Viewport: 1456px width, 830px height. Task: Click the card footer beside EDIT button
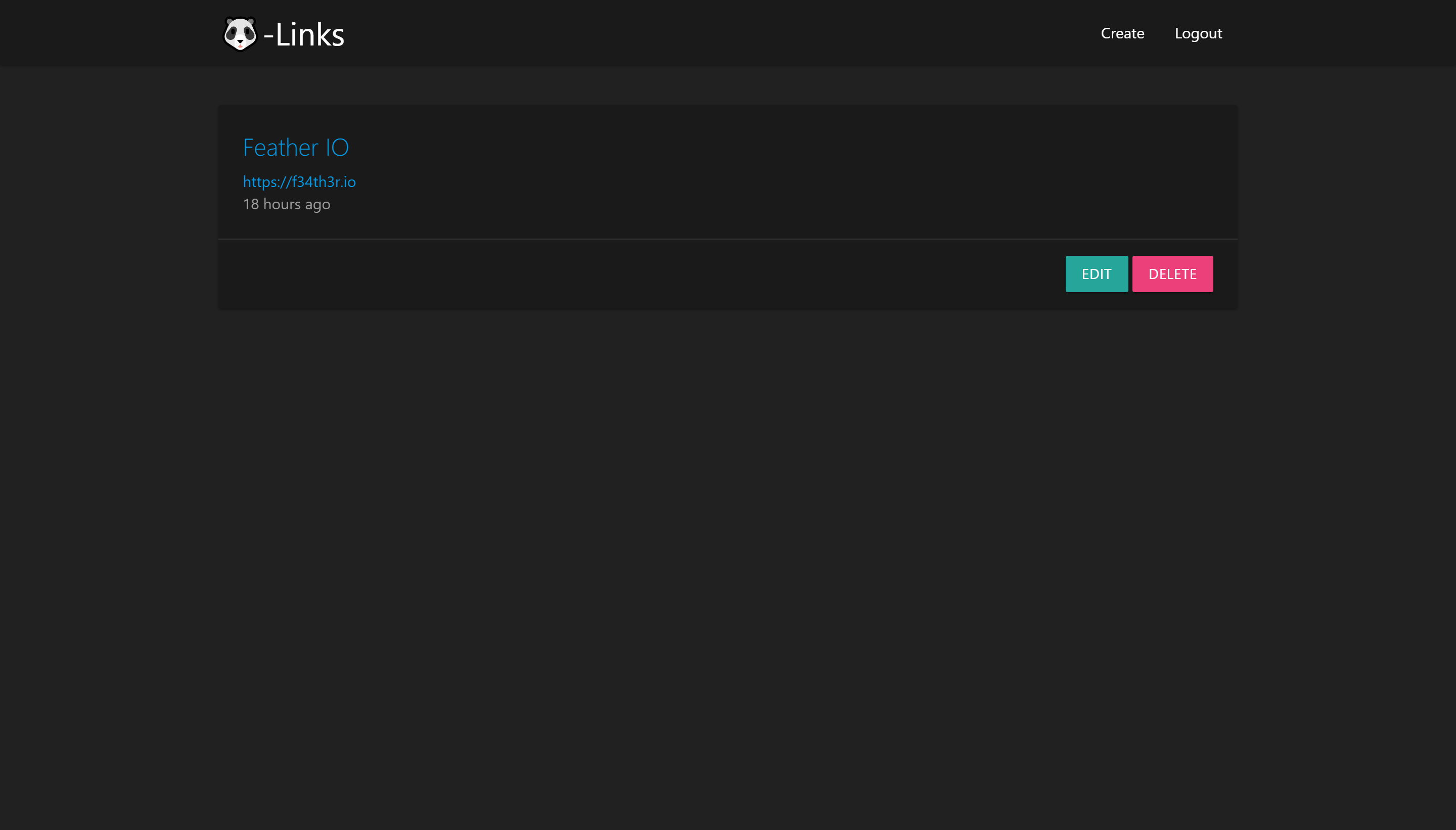tap(627, 274)
